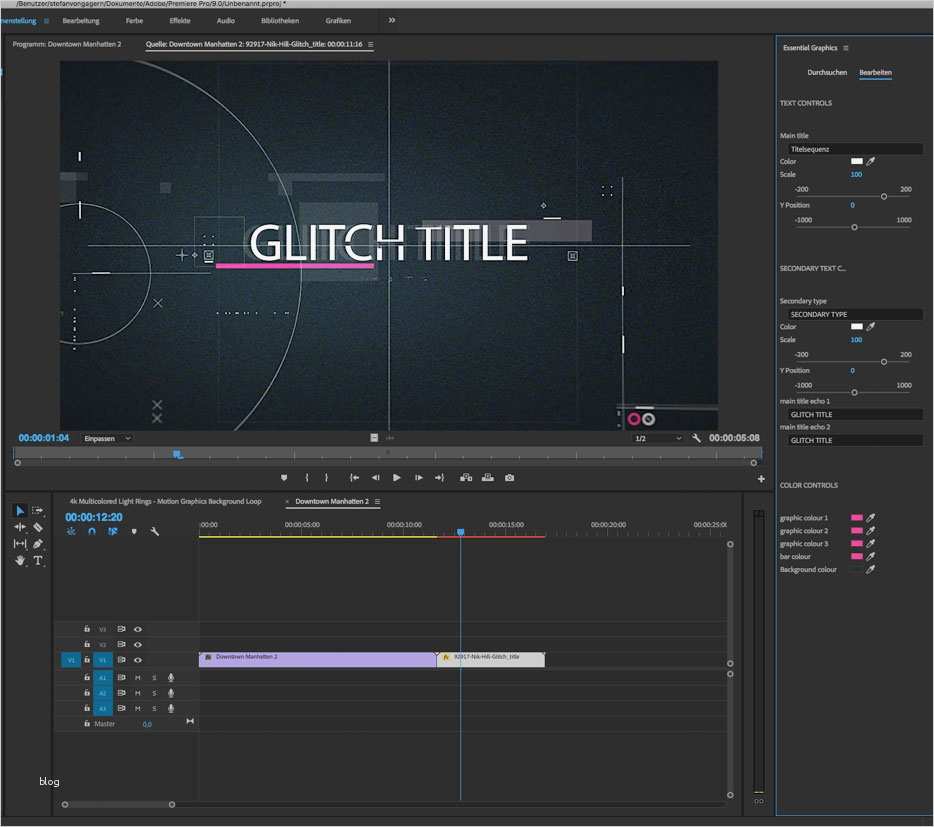Toggle timeline Snap magnet

92,531
